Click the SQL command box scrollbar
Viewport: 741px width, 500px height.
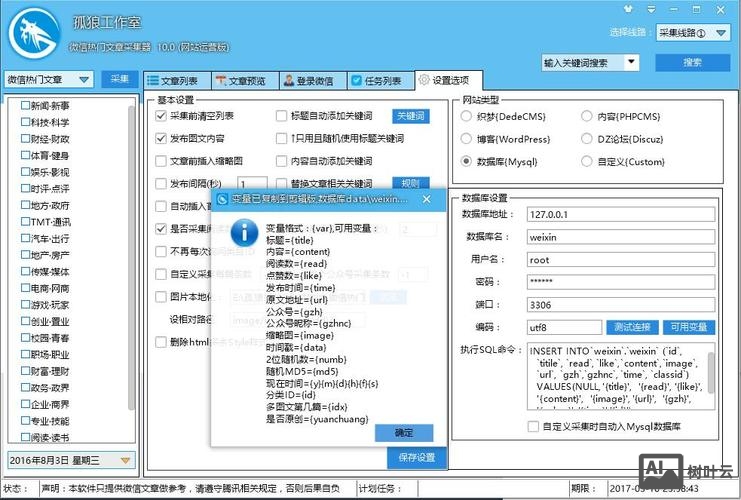coord(710,372)
